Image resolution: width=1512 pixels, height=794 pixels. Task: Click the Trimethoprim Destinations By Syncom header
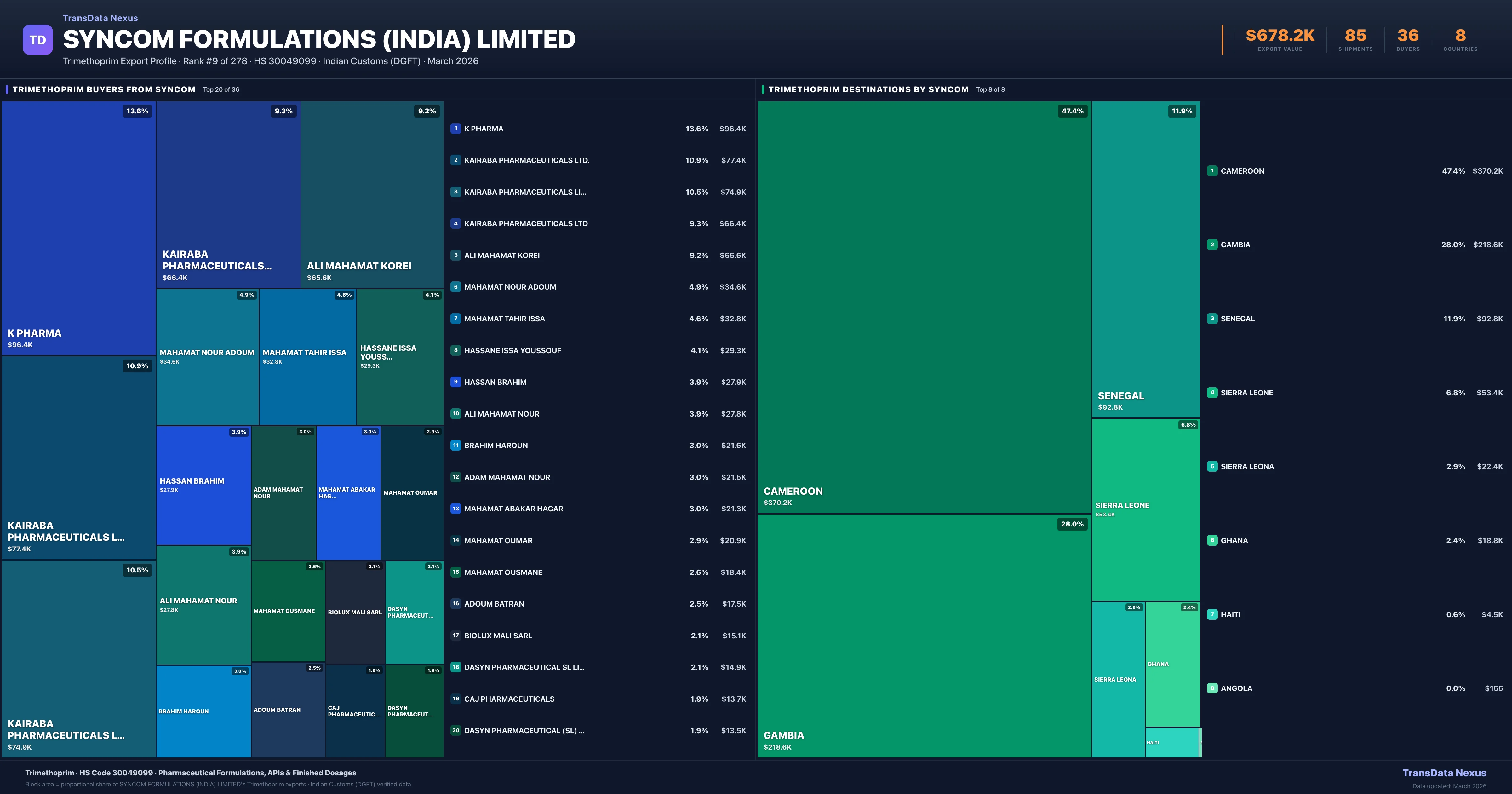click(868, 89)
